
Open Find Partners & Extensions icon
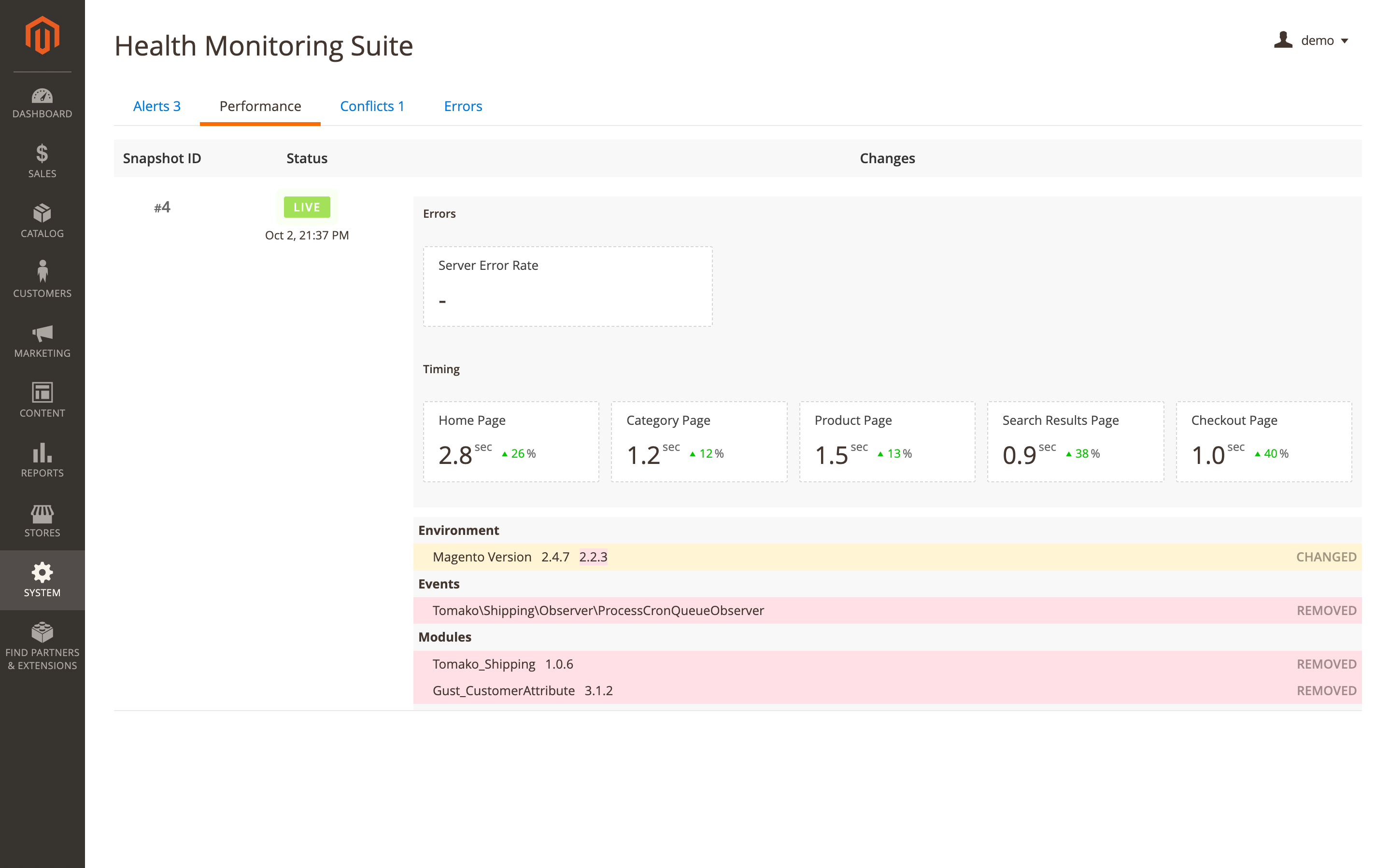point(42,632)
